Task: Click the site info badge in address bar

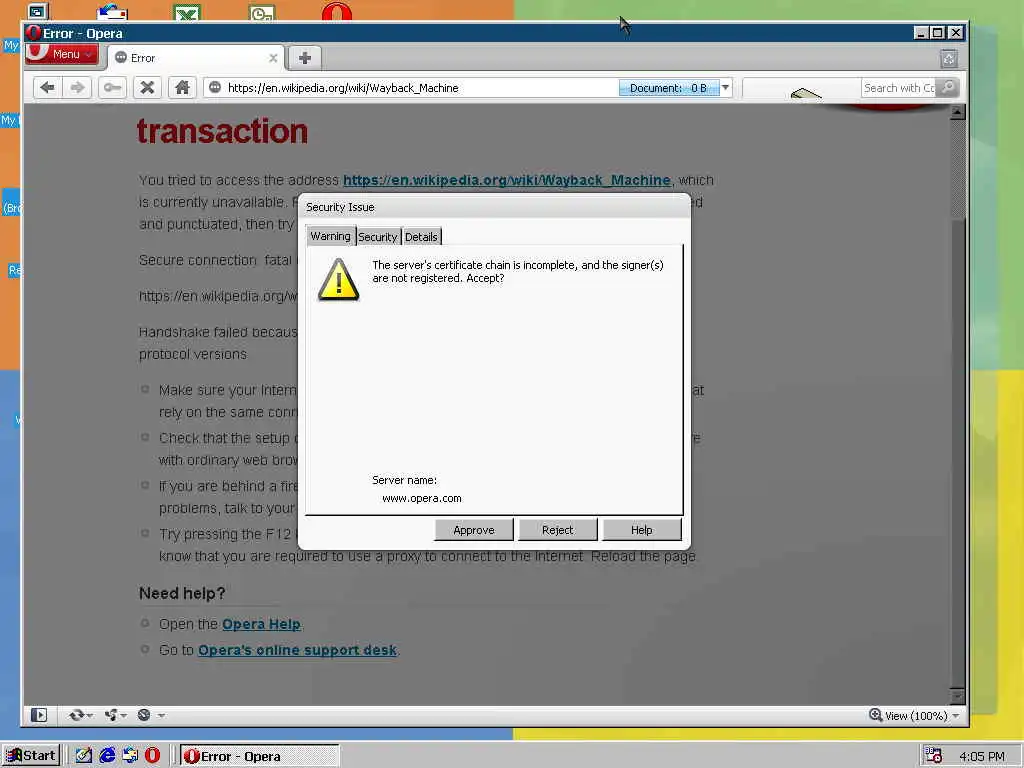Action: [215, 88]
